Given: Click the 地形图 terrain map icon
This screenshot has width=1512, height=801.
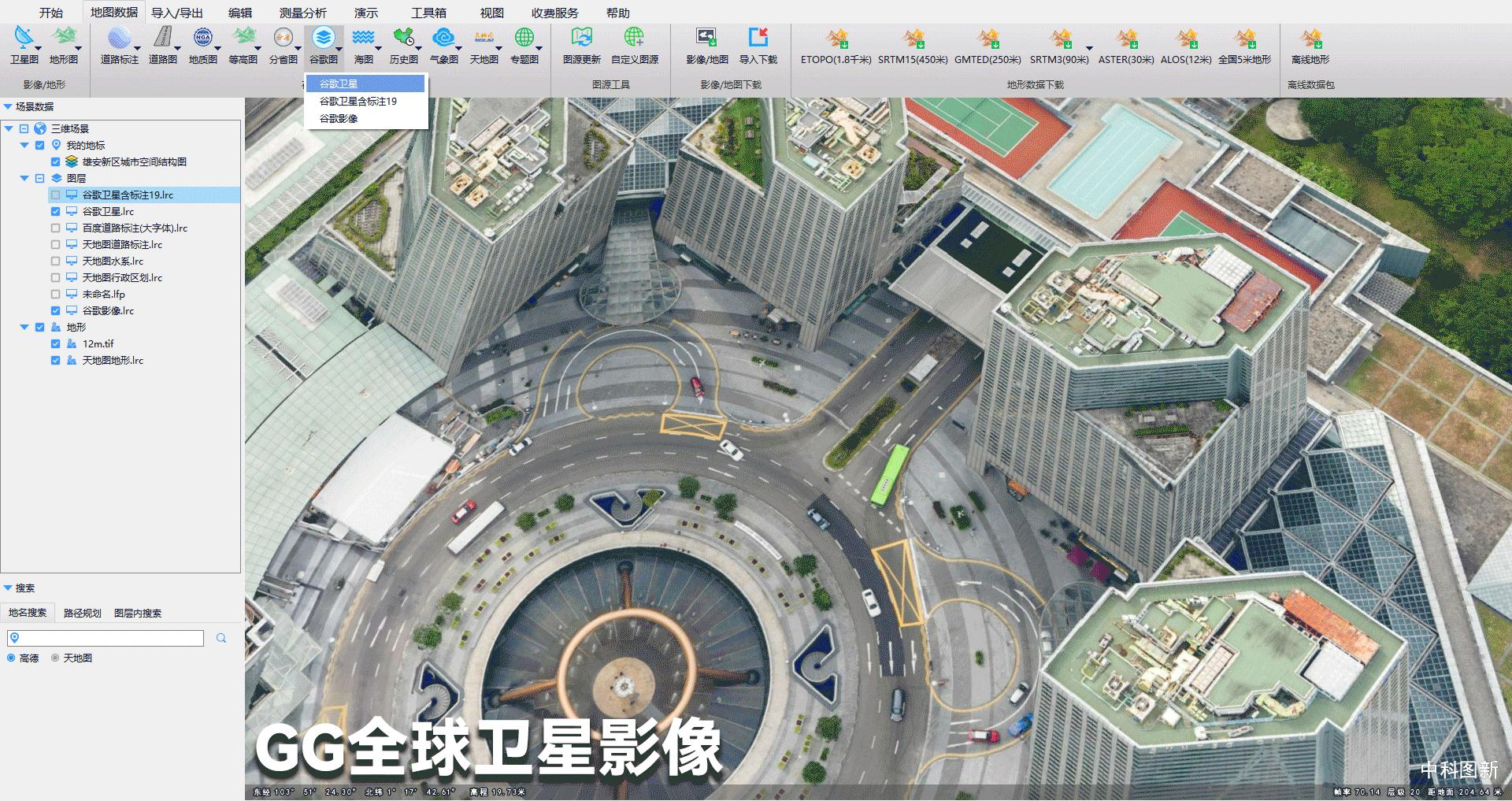Looking at the screenshot, I should coord(63,38).
